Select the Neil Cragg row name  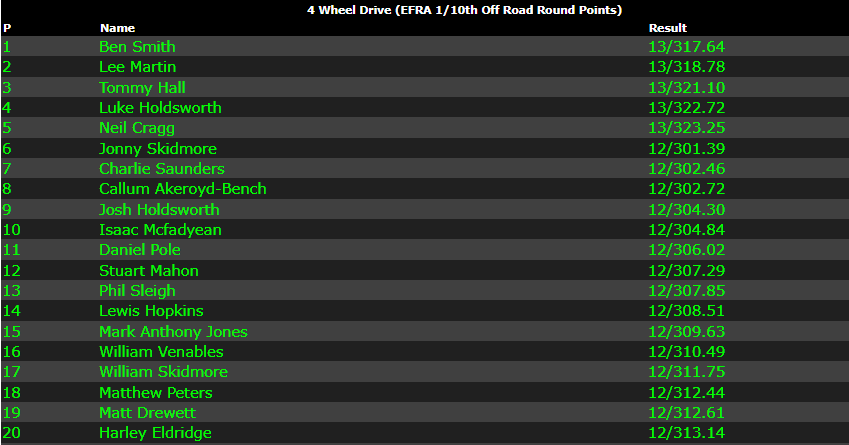click(x=139, y=128)
